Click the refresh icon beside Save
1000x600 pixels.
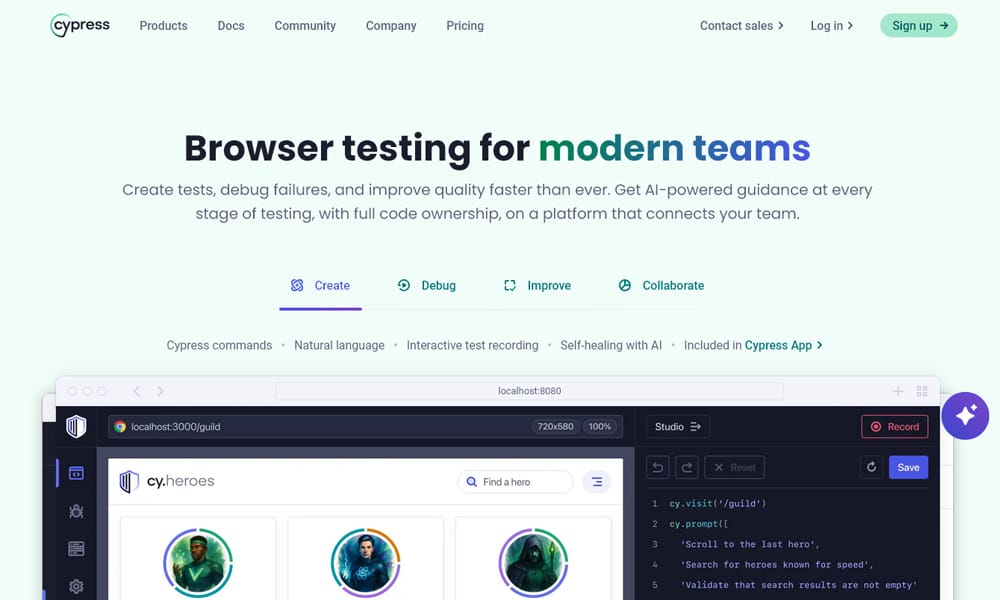871,467
